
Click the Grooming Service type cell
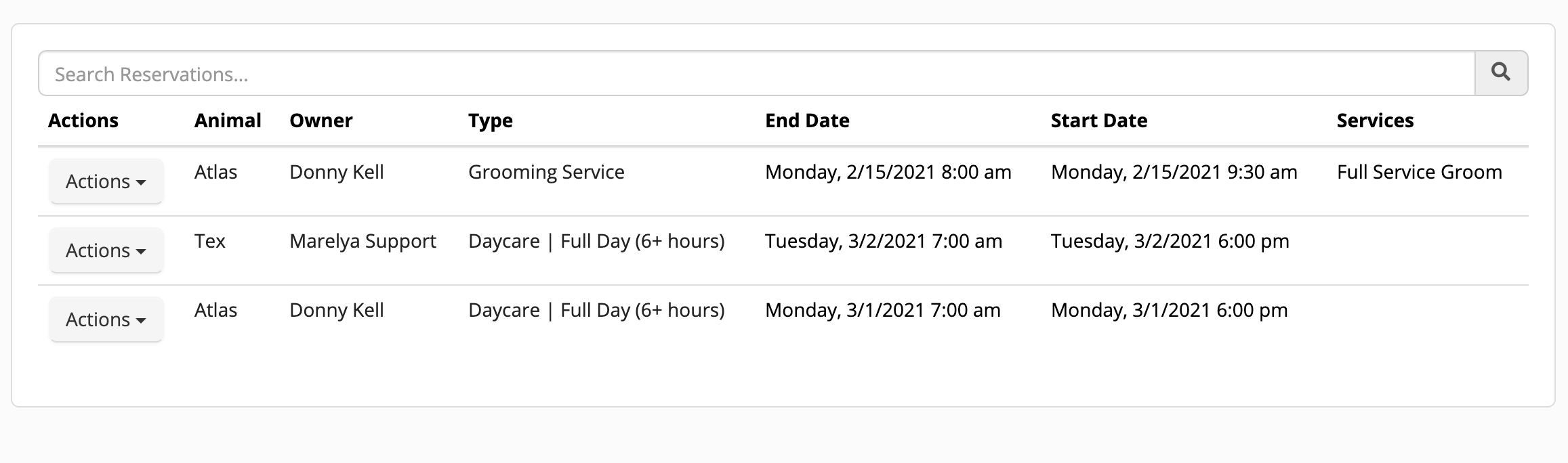pyautogui.click(x=546, y=173)
